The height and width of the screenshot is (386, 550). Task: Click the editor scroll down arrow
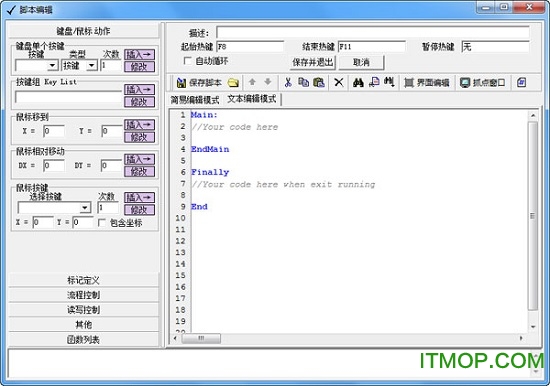pyautogui.click(x=533, y=327)
